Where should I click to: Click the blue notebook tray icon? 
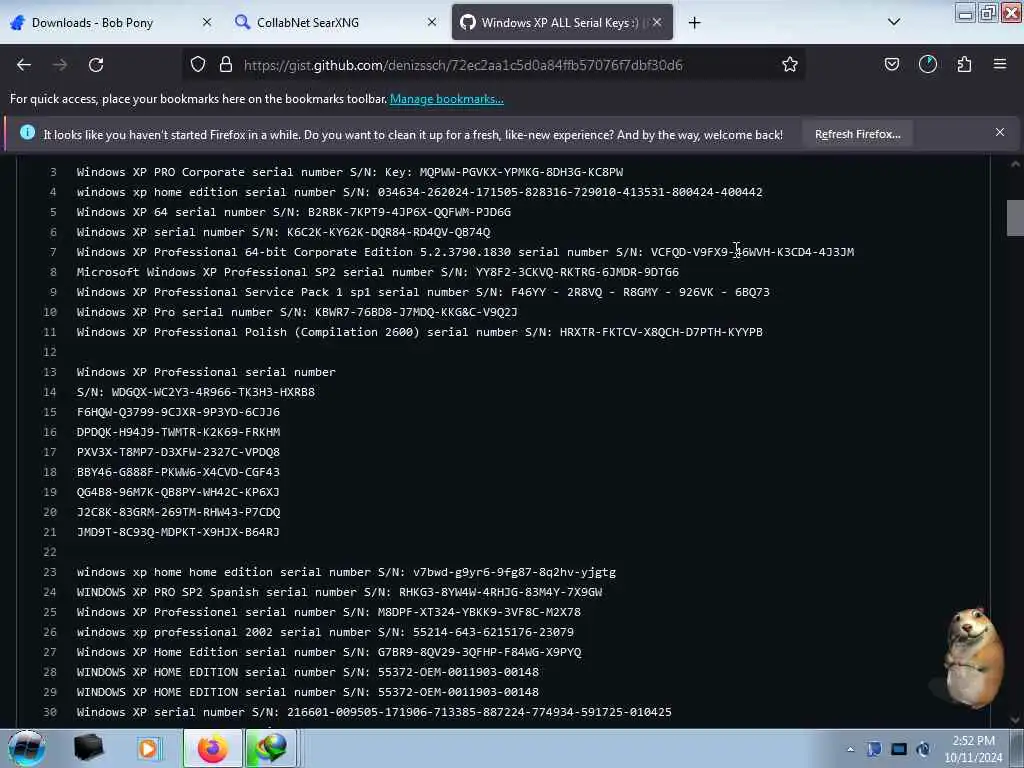[874, 749]
